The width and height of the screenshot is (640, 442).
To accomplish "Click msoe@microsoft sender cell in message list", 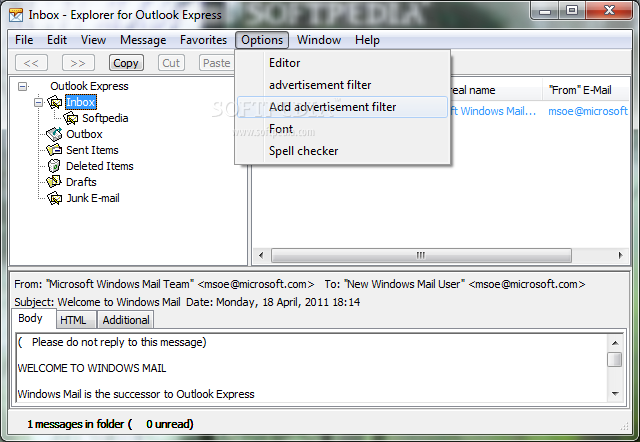I will click(588, 111).
